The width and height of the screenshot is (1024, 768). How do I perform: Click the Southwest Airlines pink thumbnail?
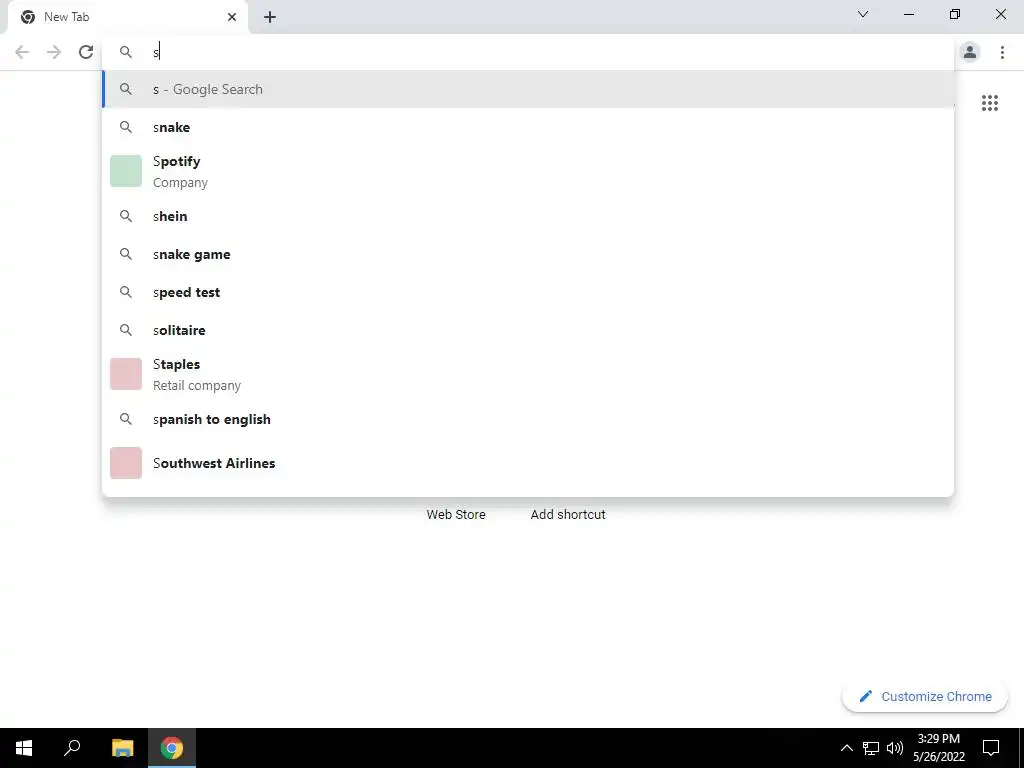coord(126,463)
